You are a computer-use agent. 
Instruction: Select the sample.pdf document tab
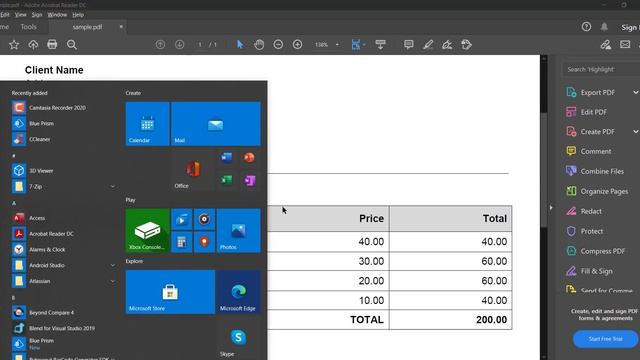coord(87,27)
